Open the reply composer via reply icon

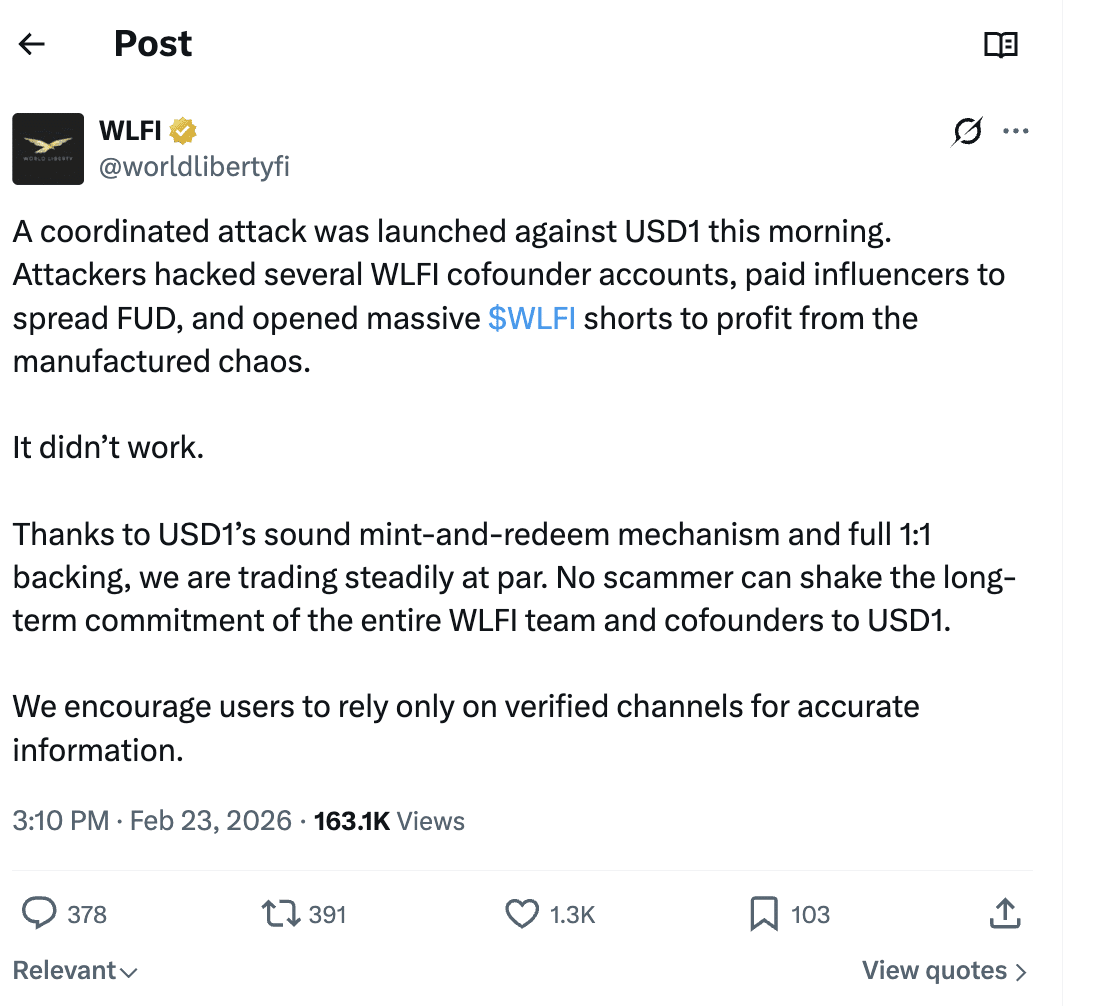click(x=40, y=913)
